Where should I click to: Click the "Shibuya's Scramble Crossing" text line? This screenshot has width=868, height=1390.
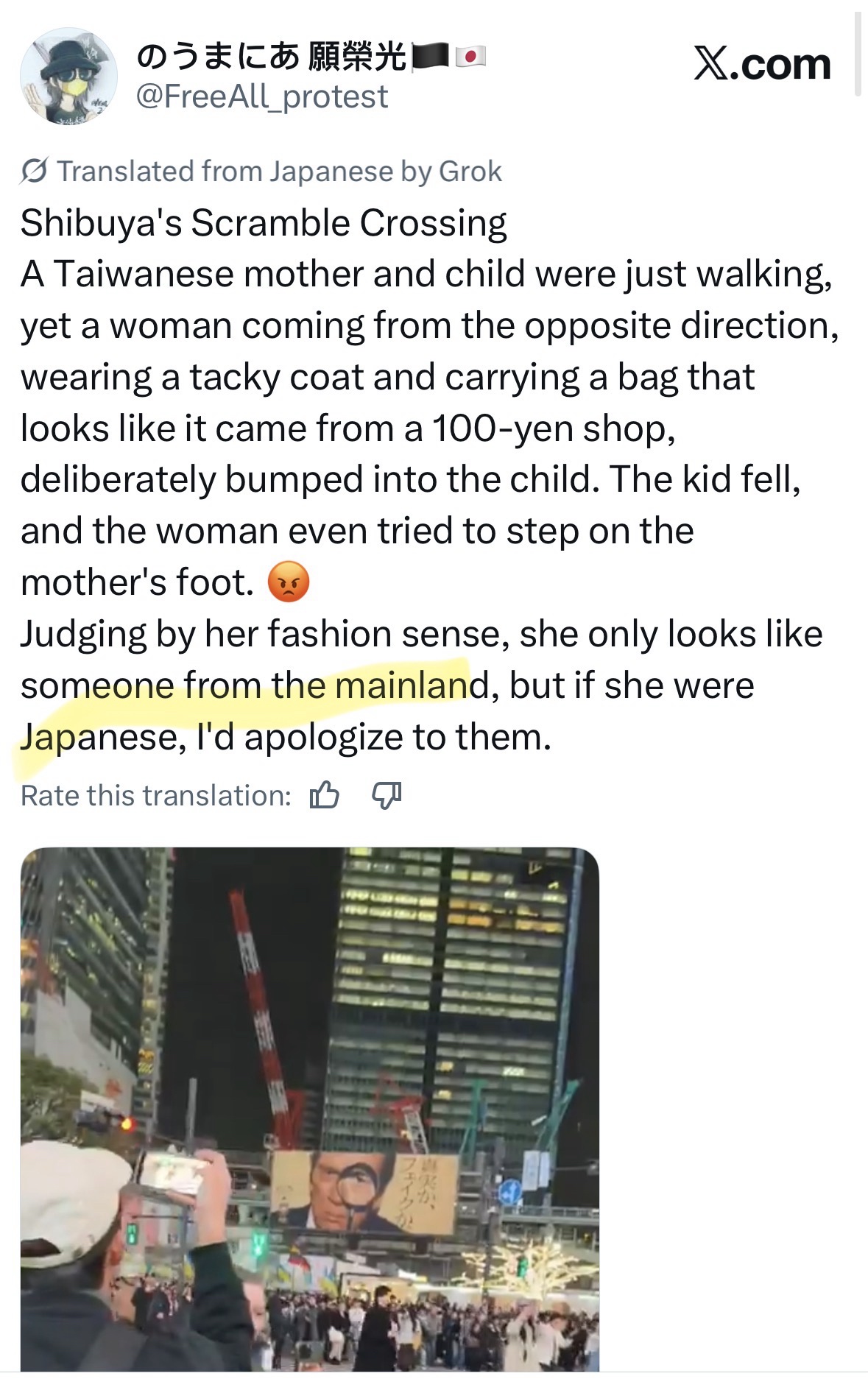264,223
